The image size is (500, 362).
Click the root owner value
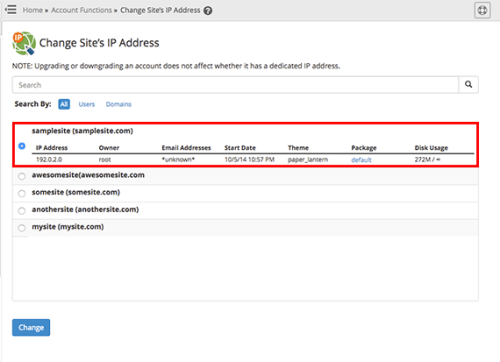click(105, 160)
